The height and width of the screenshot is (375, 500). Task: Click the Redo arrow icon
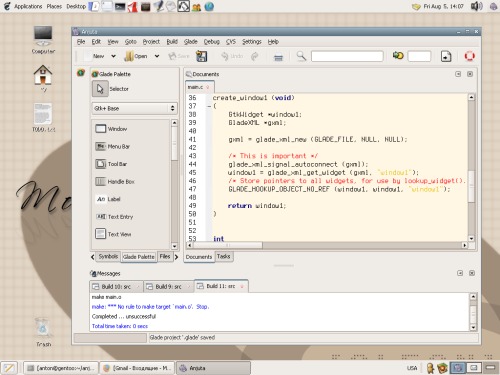click(x=255, y=56)
